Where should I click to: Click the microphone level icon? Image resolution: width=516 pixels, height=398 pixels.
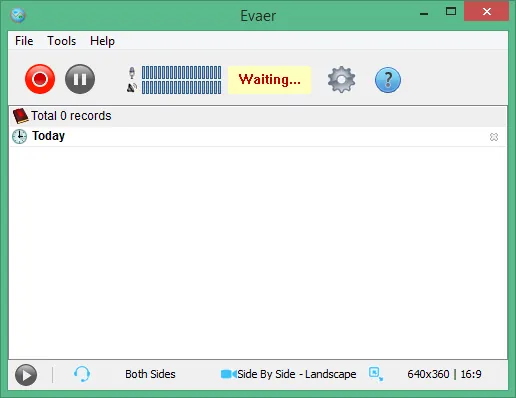[x=132, y=72]
